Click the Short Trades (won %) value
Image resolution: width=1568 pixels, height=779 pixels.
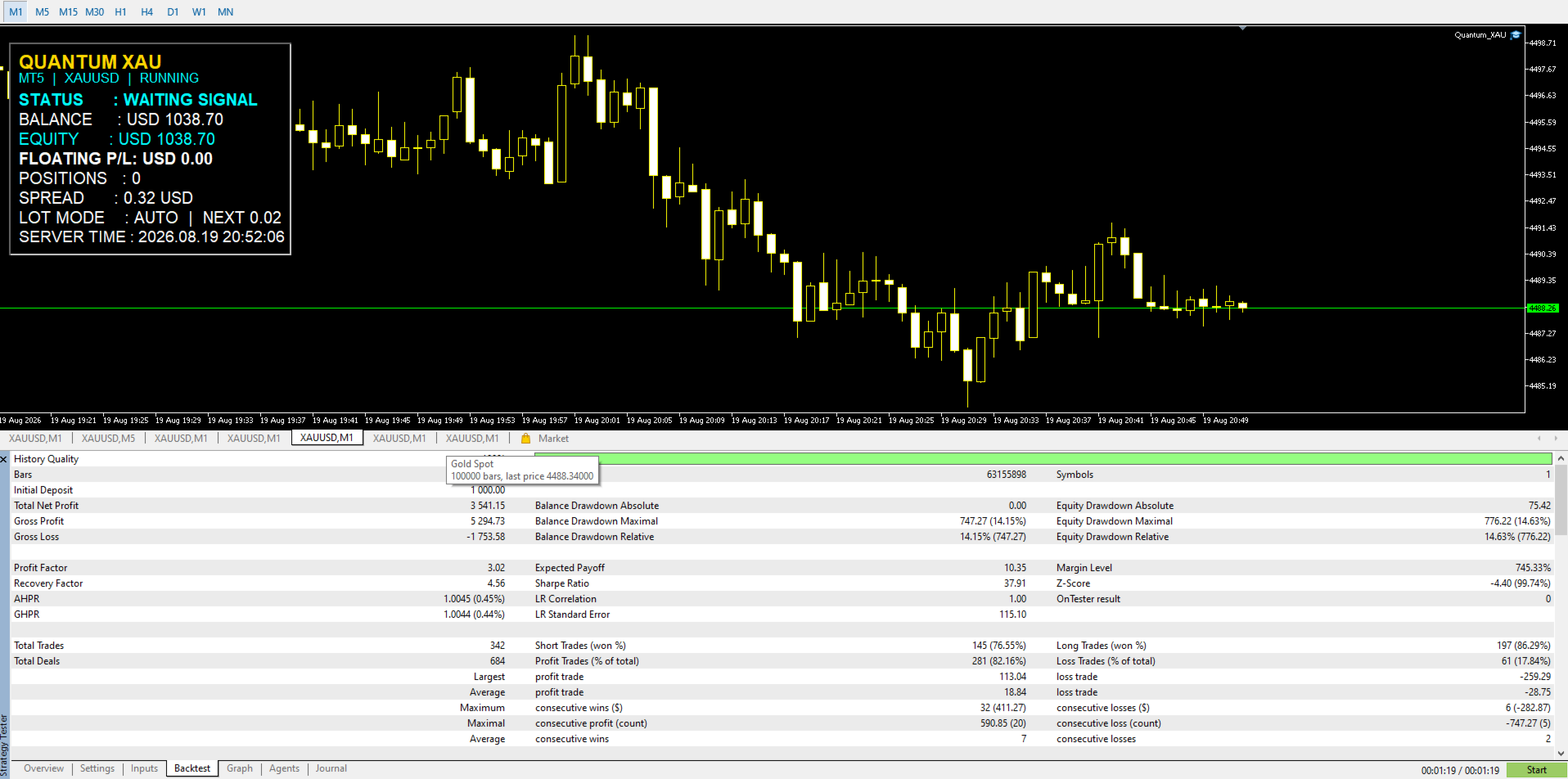(999, 646)
